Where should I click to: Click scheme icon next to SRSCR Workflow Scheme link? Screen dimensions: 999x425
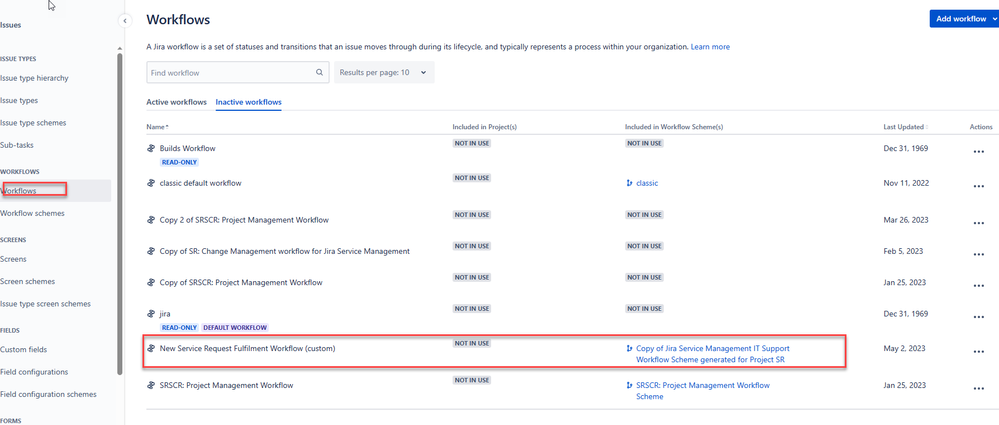coord(629,385)
